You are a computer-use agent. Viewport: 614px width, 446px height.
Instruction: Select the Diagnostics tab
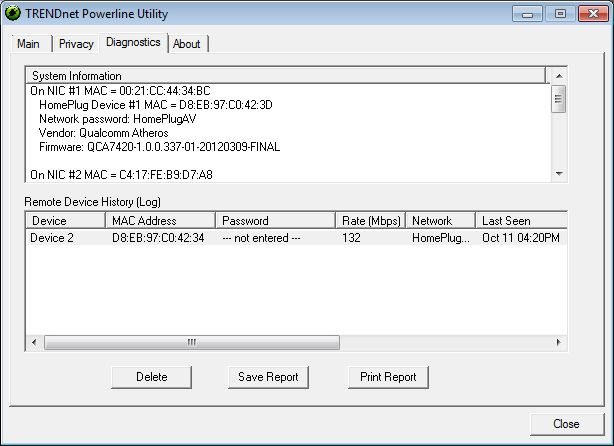[133, 42]
